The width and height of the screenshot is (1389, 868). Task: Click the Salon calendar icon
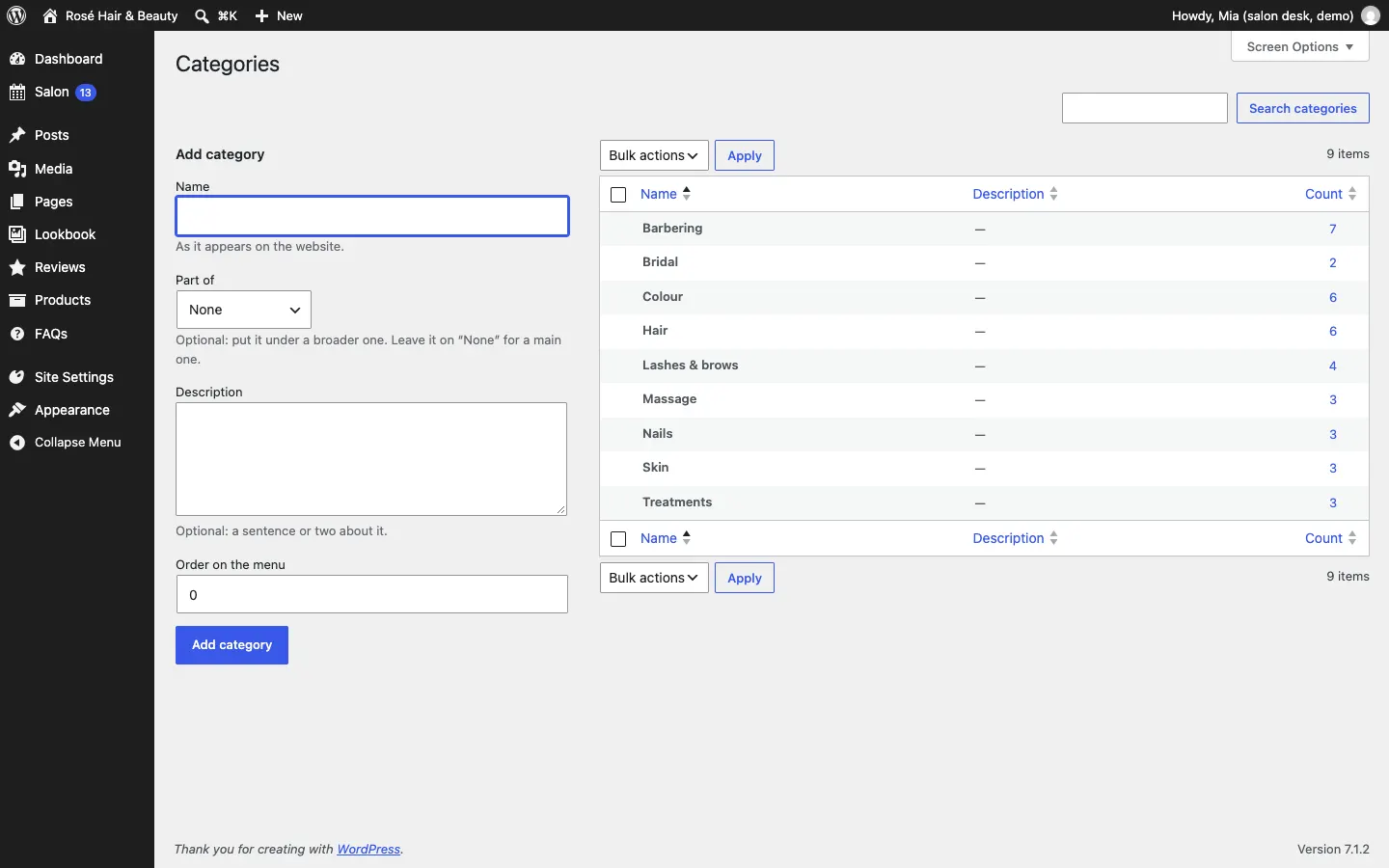[17, 93]
